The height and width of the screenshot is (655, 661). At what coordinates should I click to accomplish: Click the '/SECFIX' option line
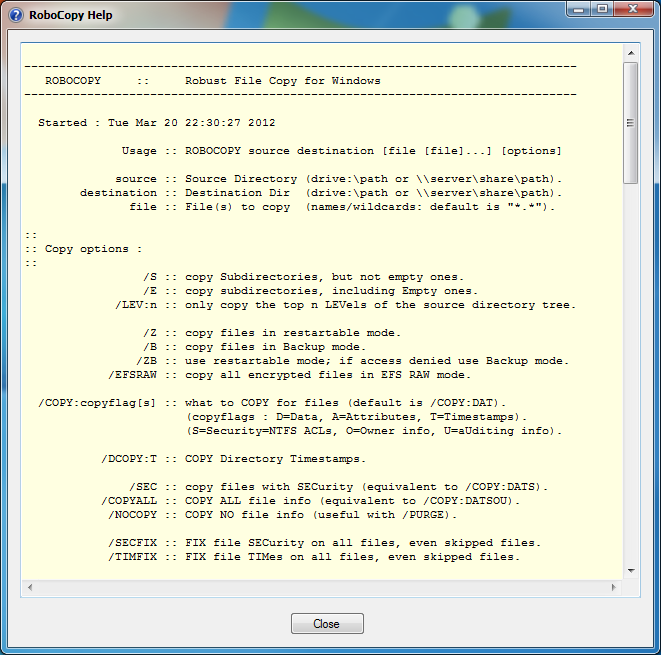[x=325, y=542]
